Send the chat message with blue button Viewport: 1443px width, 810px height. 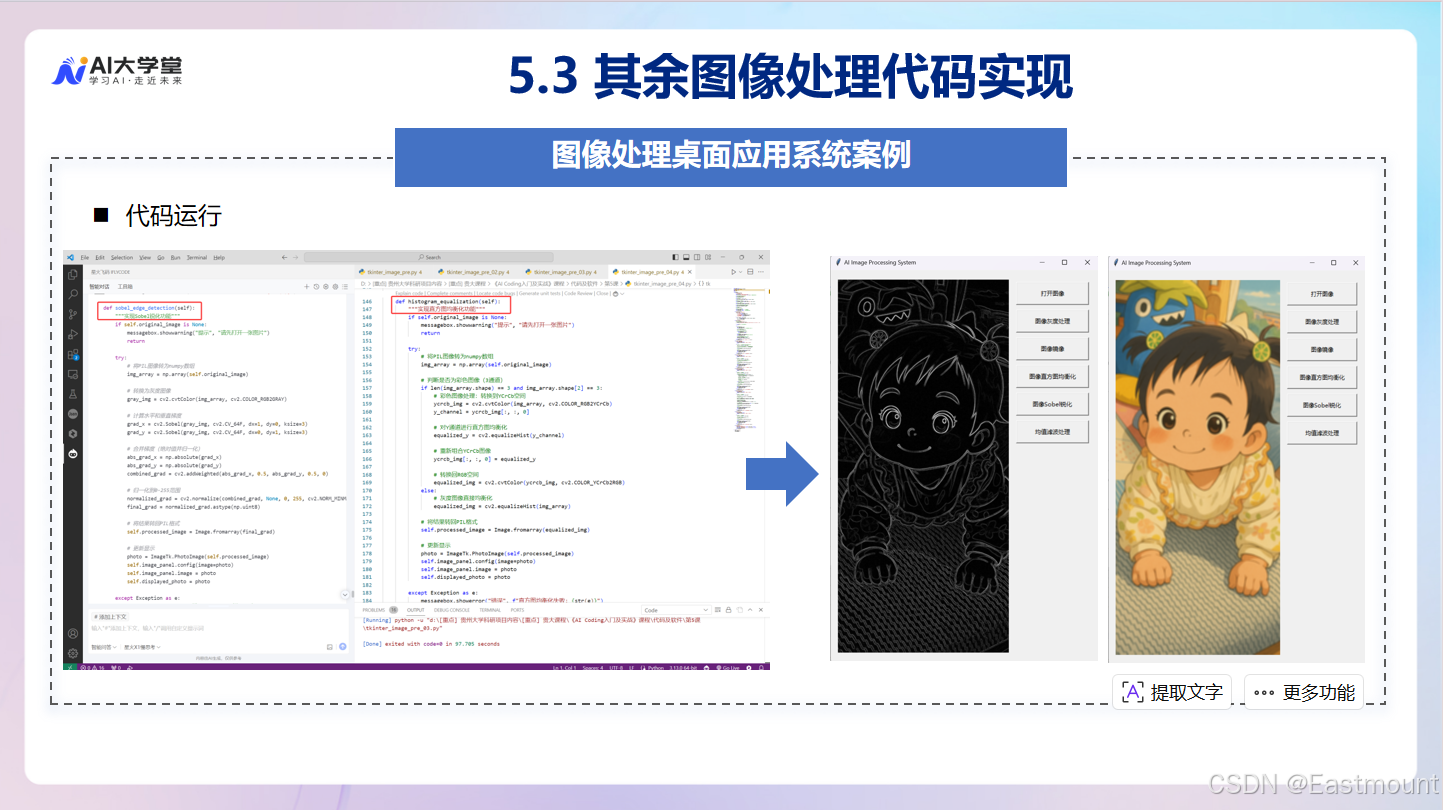click(343, 646)
